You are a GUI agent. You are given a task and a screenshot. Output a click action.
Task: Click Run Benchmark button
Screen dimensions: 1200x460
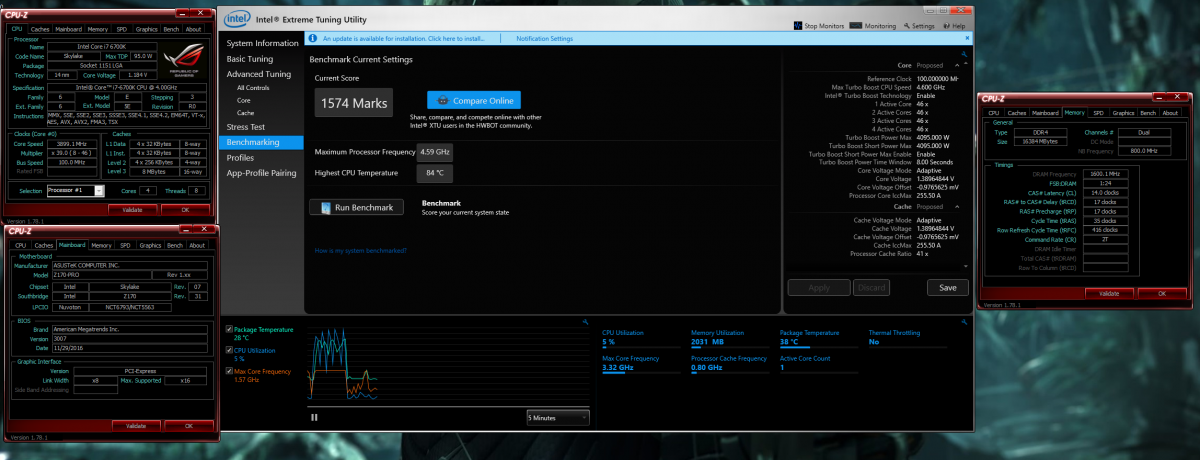pyautogui.click(x=357, y=207)
